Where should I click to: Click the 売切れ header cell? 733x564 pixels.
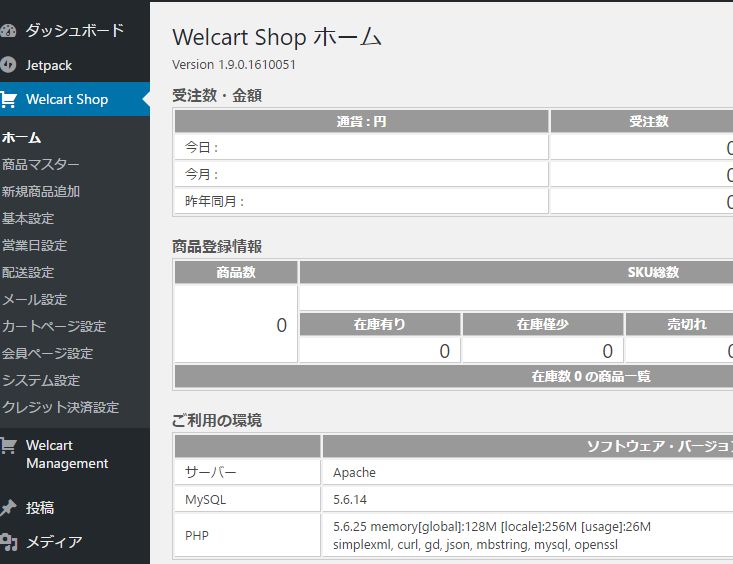tap(687, 324)
